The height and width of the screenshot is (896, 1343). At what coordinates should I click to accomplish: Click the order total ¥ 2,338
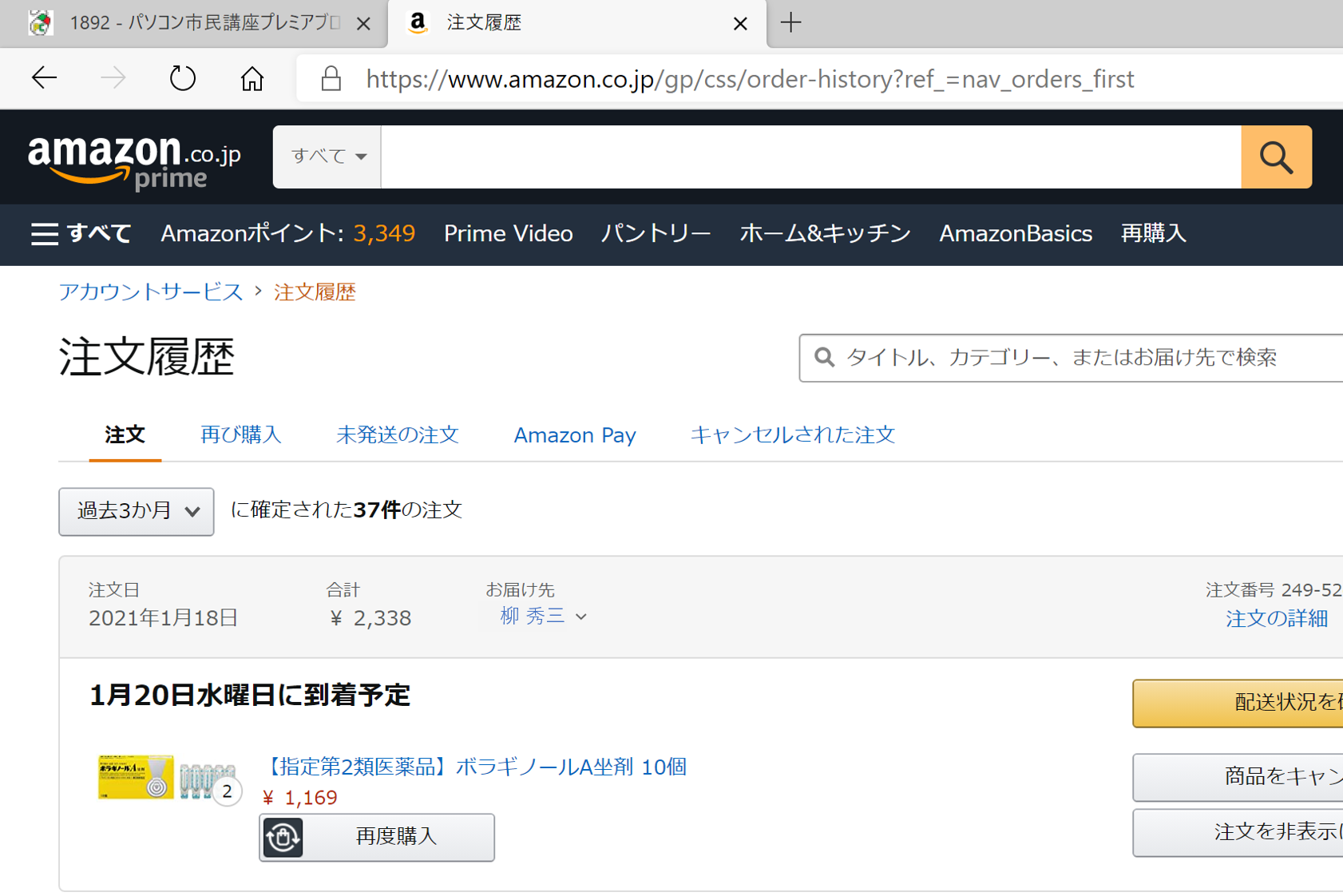pos(370,618)
